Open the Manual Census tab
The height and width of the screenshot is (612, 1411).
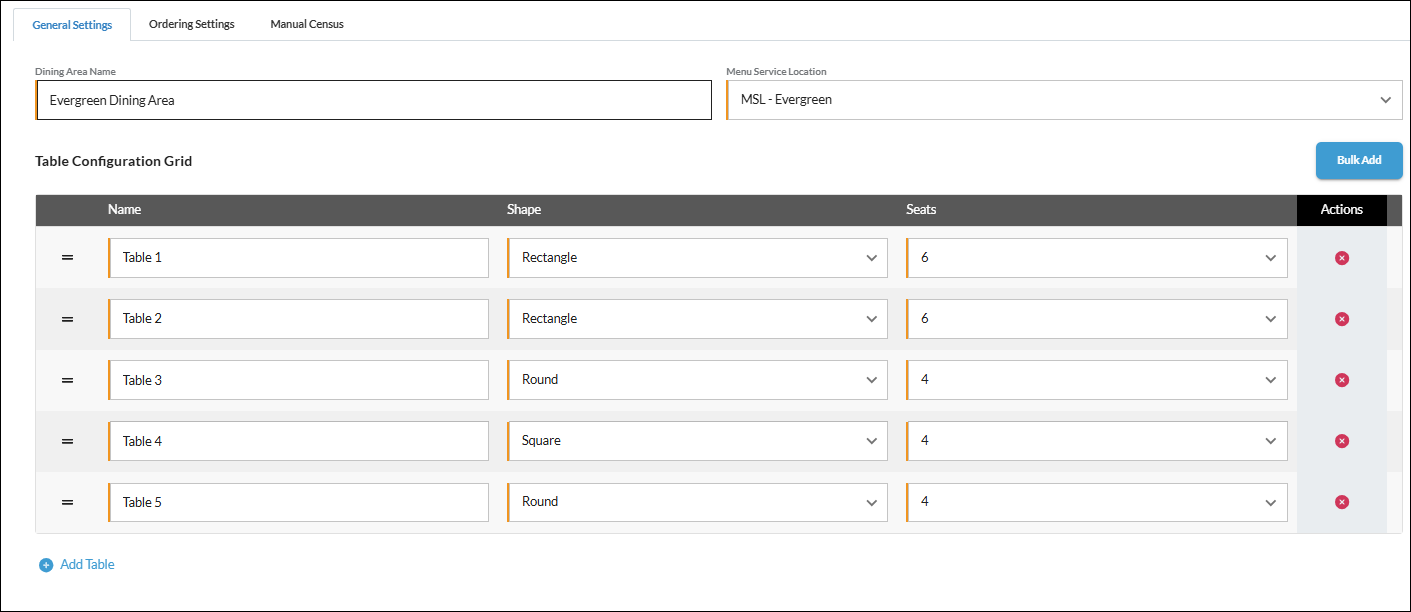click(x=307, y=24)
